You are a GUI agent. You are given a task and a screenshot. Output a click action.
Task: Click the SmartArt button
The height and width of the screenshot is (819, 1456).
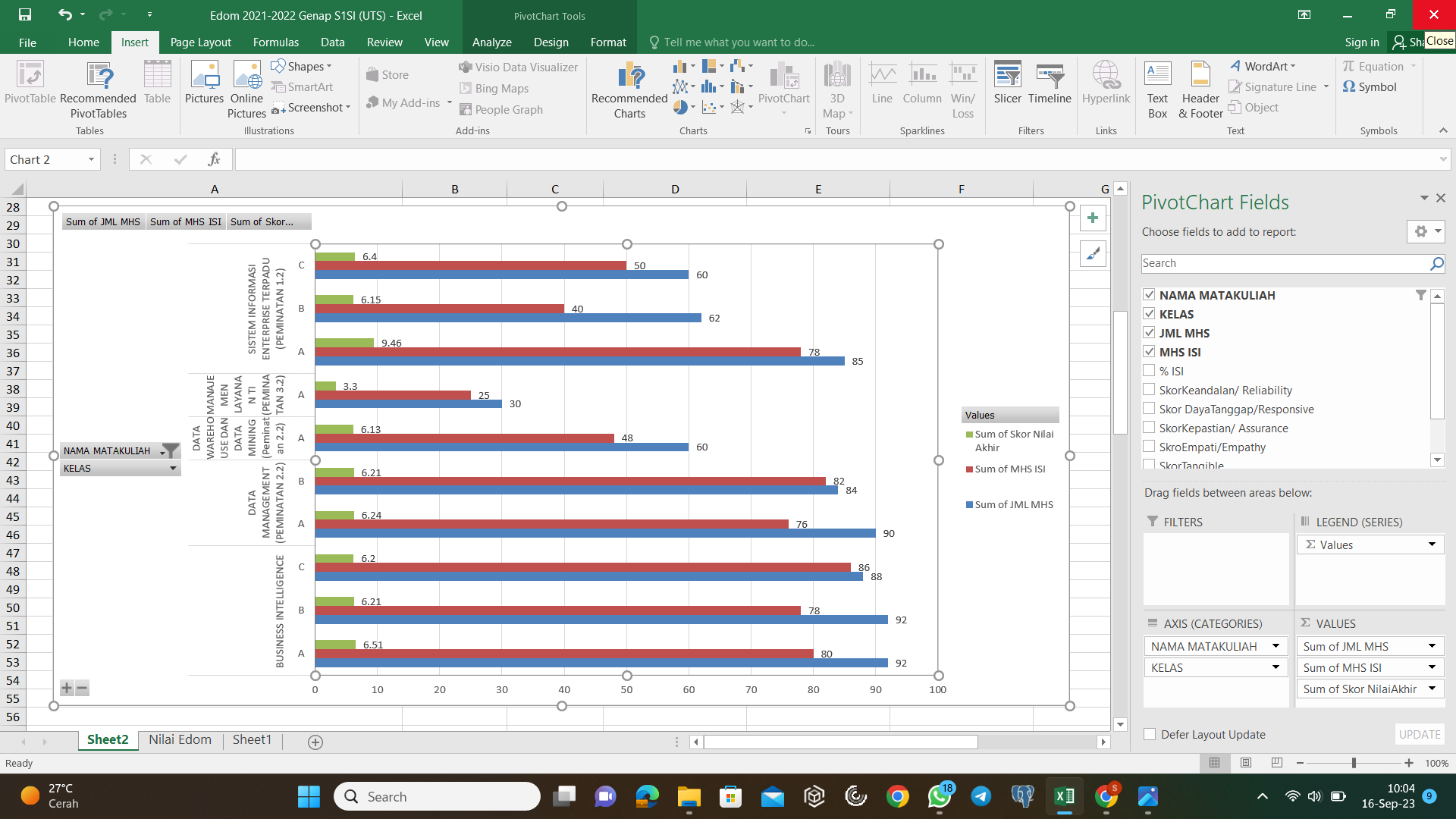click(x=303, y=87)
